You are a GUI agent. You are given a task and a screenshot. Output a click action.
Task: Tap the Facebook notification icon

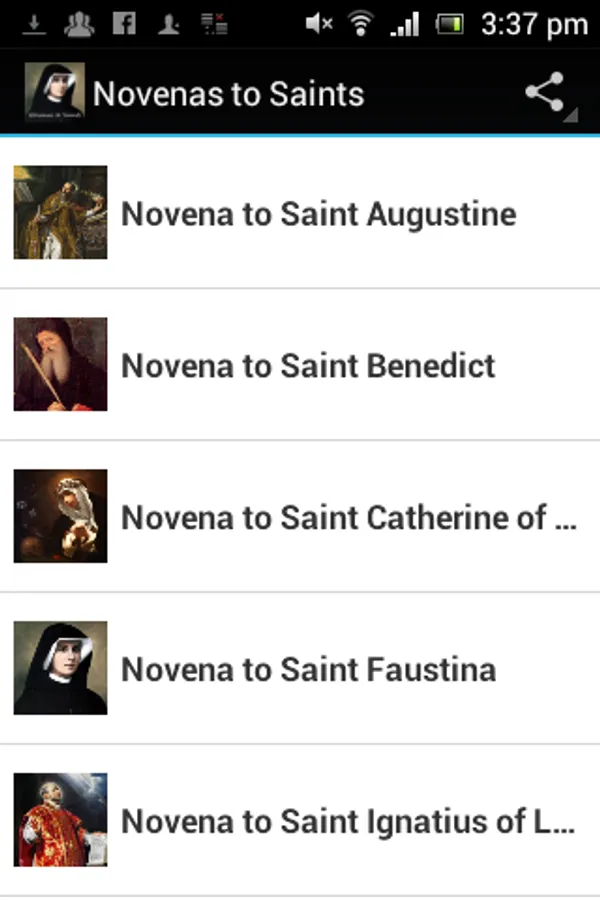124,24
